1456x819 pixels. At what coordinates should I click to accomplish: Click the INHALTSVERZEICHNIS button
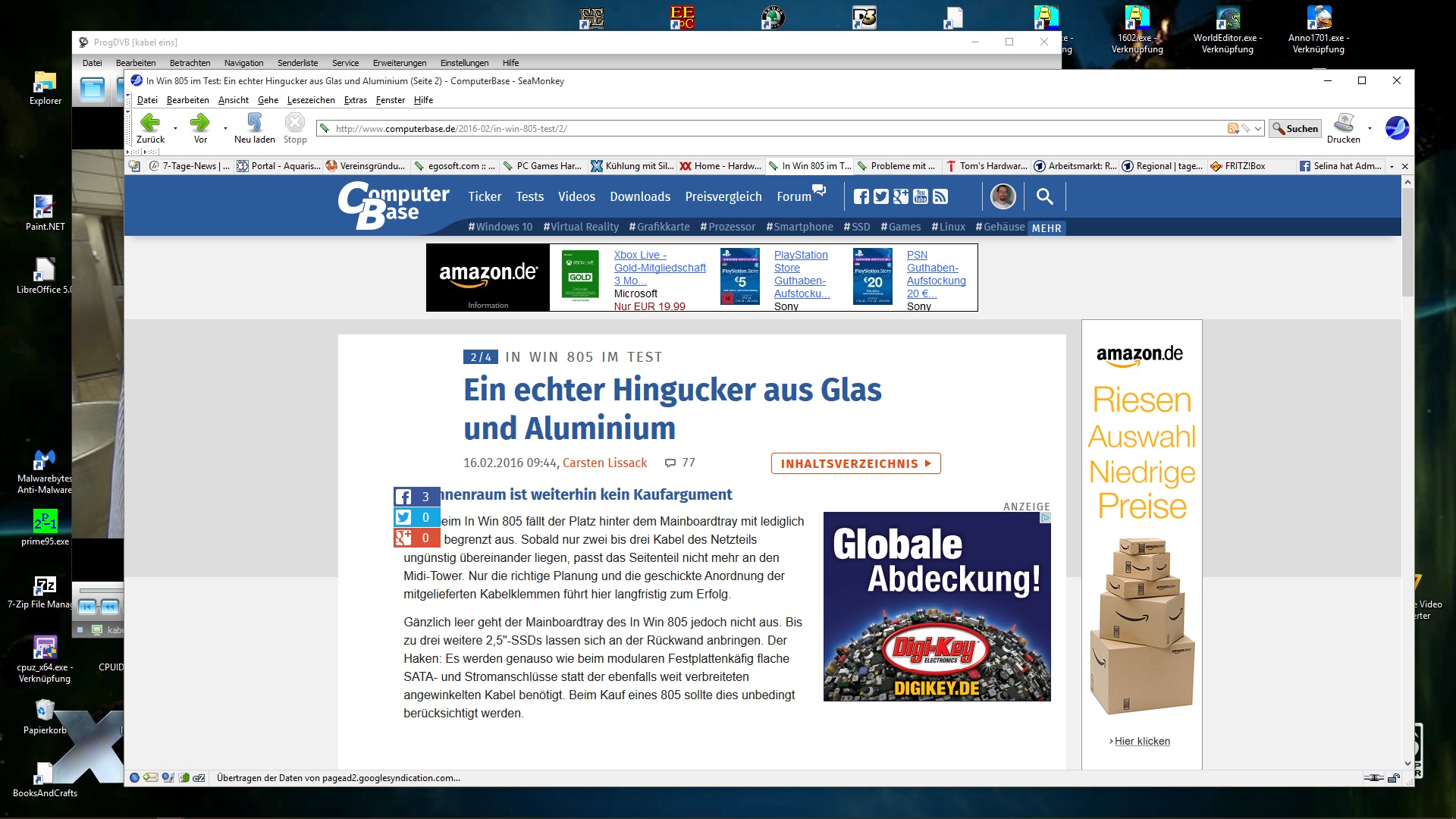[855, 463]
